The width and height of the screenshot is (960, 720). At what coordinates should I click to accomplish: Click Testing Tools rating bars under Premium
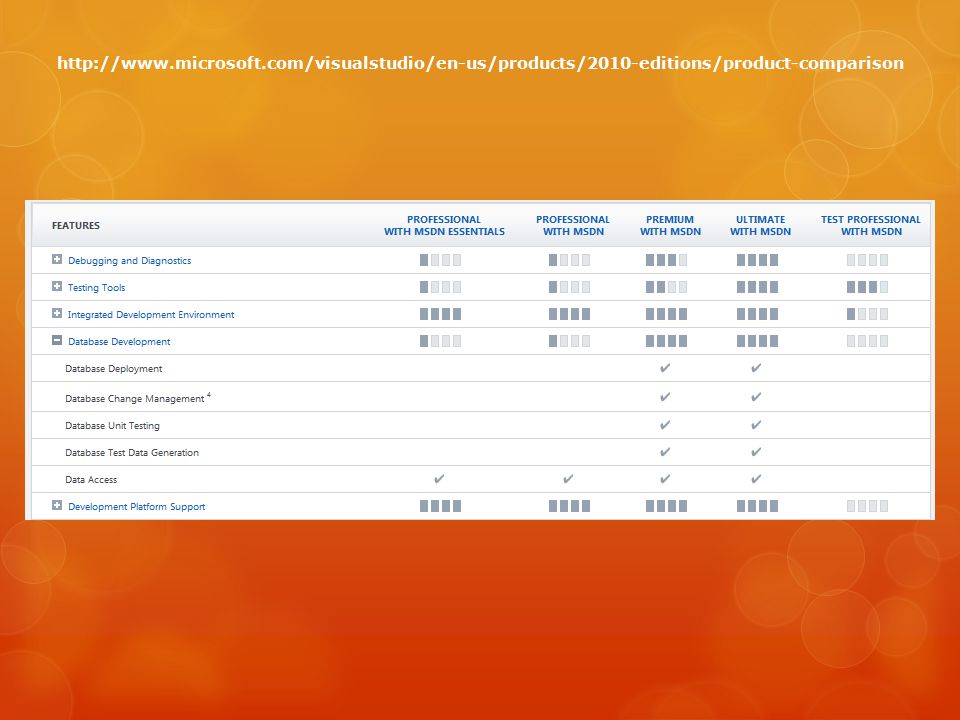(x=666, y=287)
